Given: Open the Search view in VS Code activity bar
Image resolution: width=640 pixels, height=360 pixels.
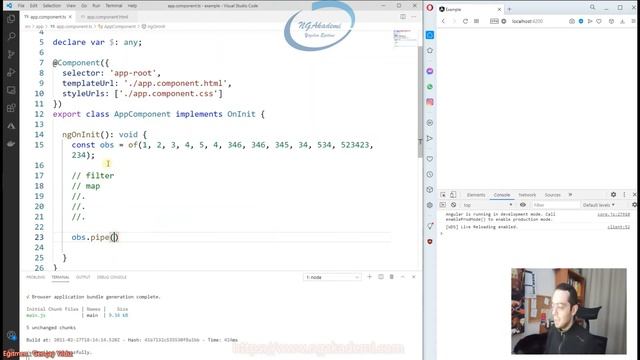Looking at the screenshot, I should [11, 37].
